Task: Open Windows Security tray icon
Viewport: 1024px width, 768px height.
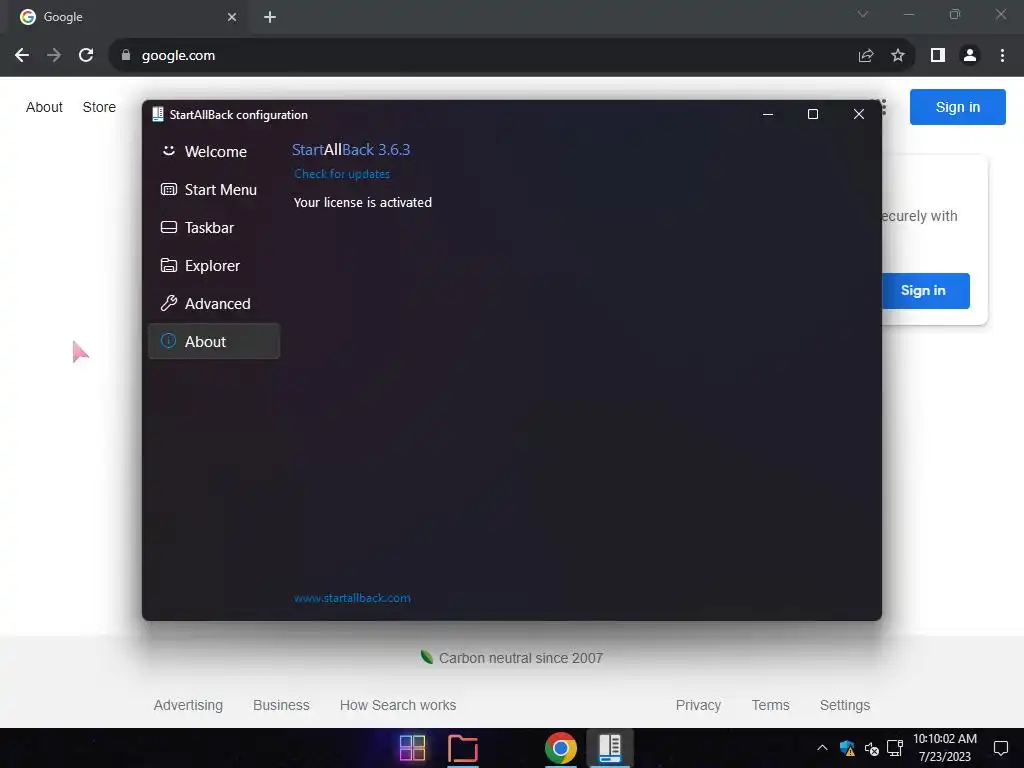Action: (848, 748)
